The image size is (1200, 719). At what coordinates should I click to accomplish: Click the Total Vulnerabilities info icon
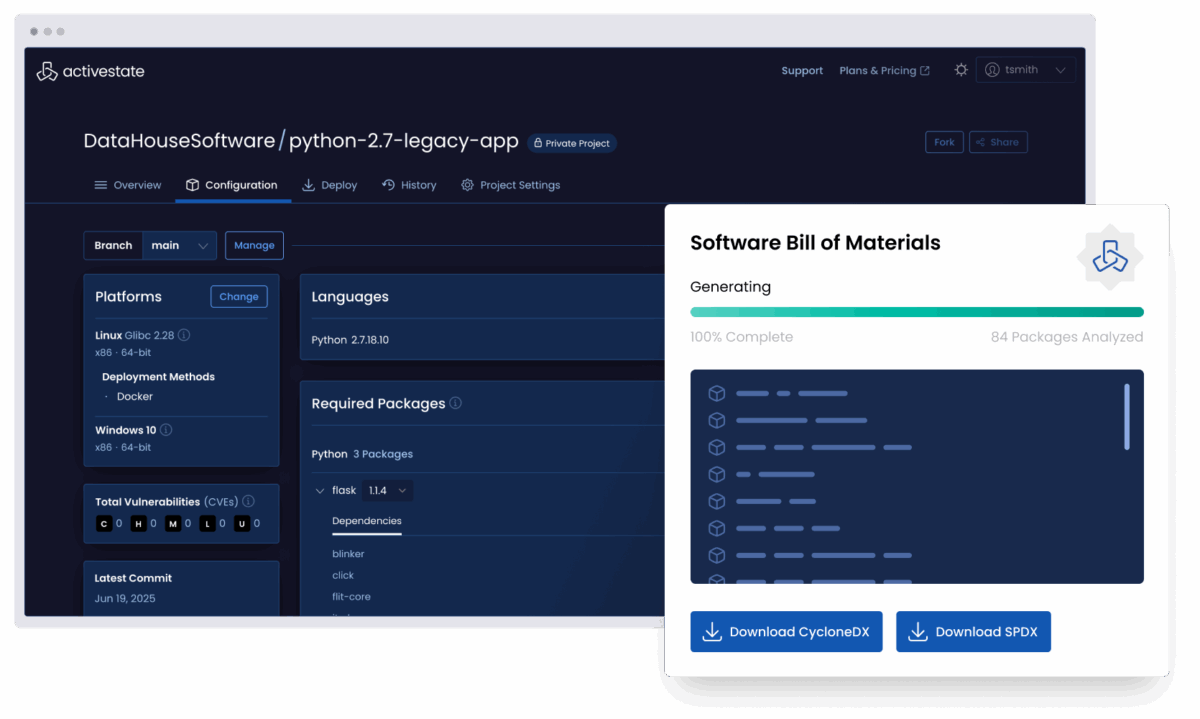point(248,501)
